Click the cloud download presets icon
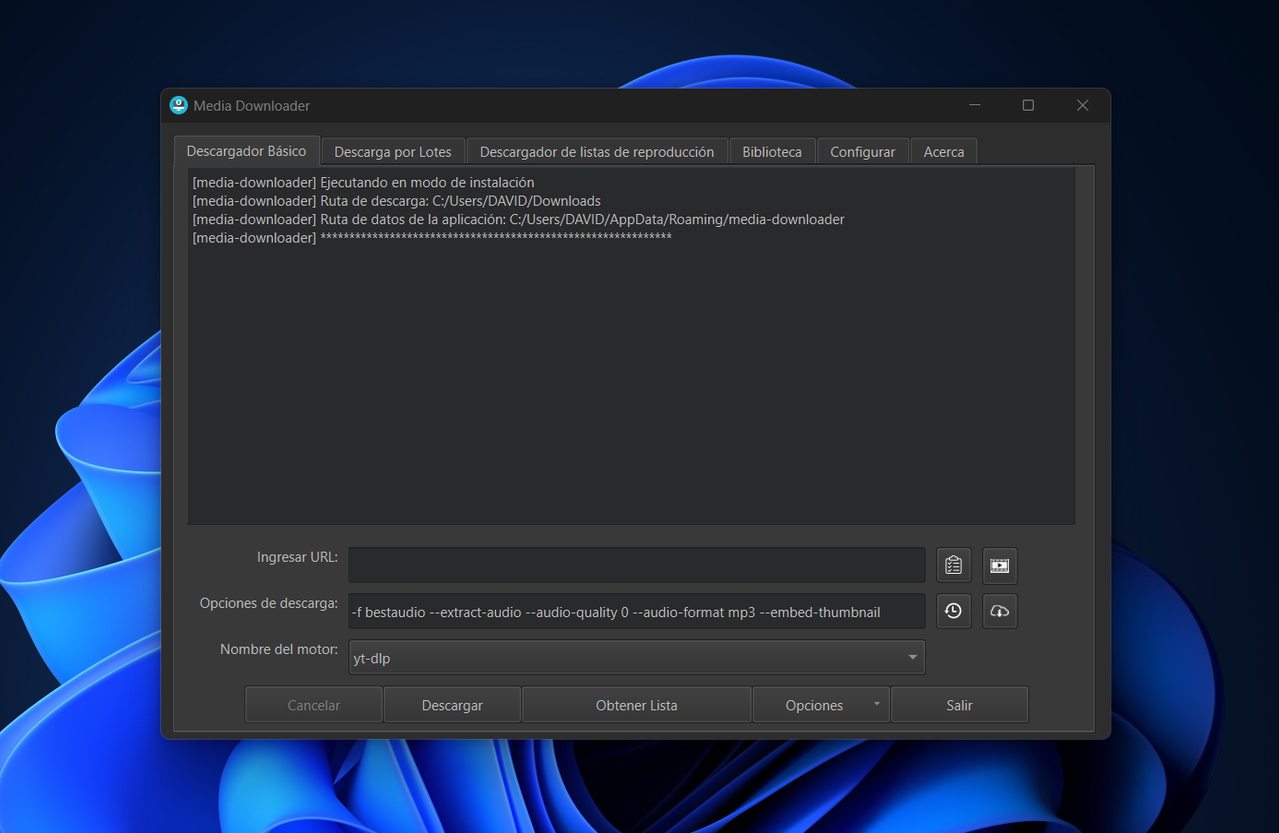The width and height of the screenshot is (1279, 833). click(999, 611)
